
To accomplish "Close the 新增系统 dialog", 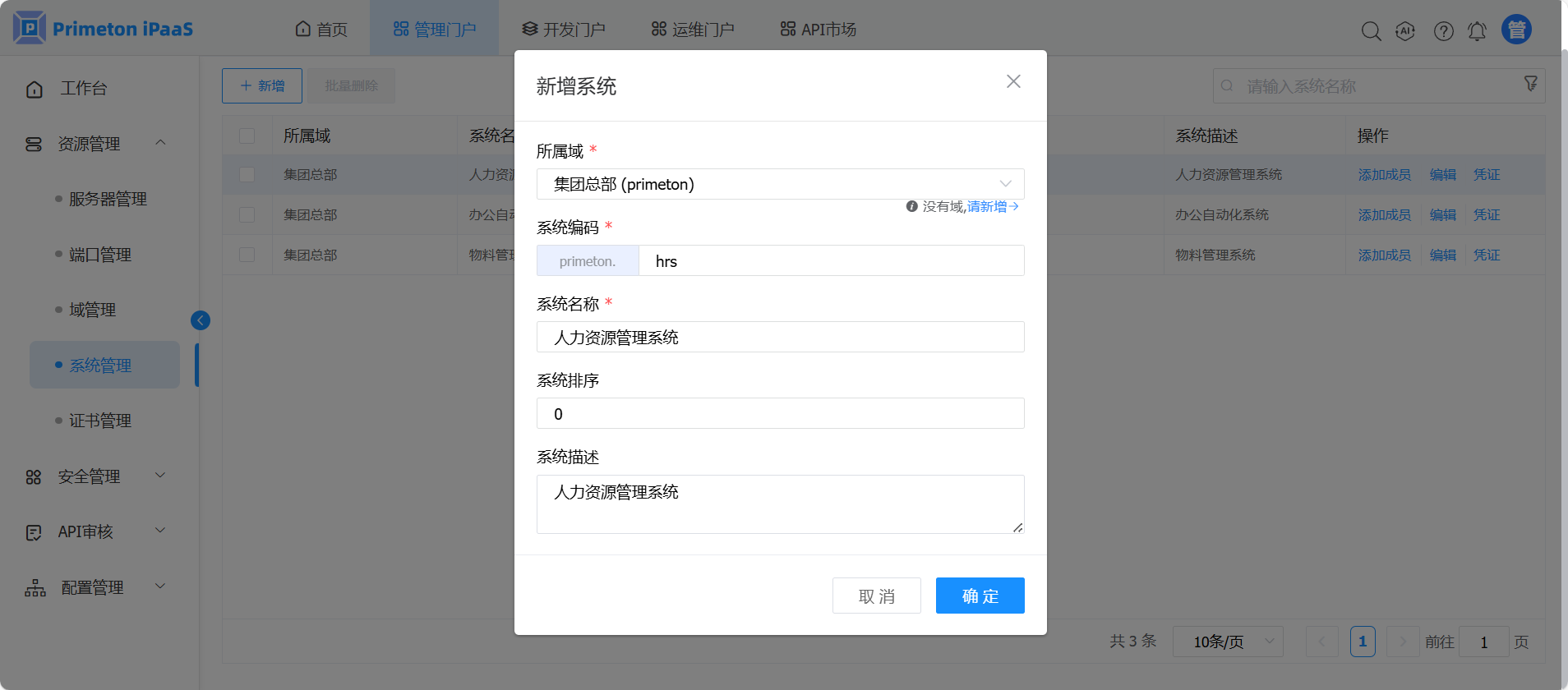I will (x=1013, y=81).
